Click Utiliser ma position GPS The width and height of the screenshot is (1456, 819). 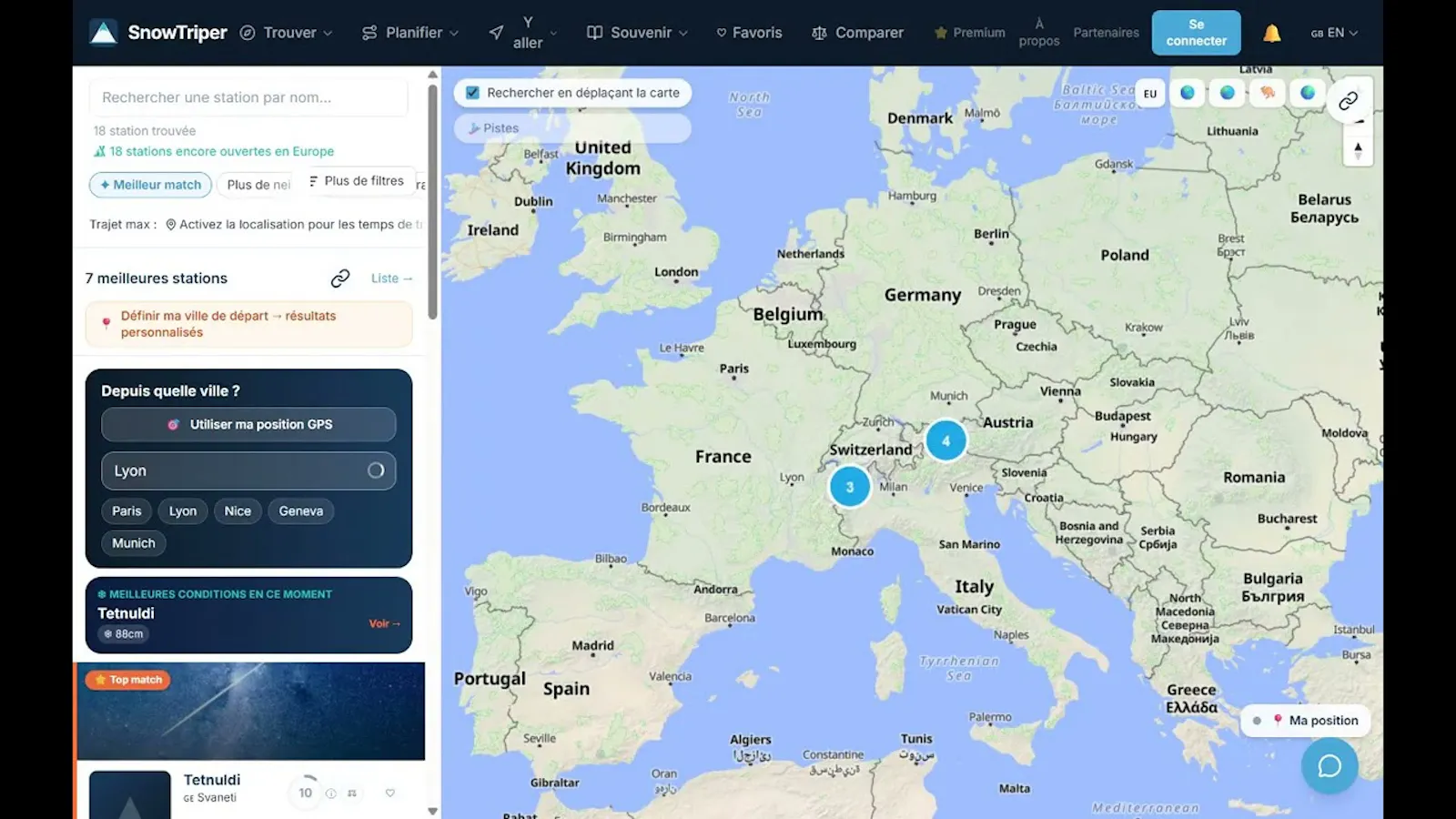(248, 425)
